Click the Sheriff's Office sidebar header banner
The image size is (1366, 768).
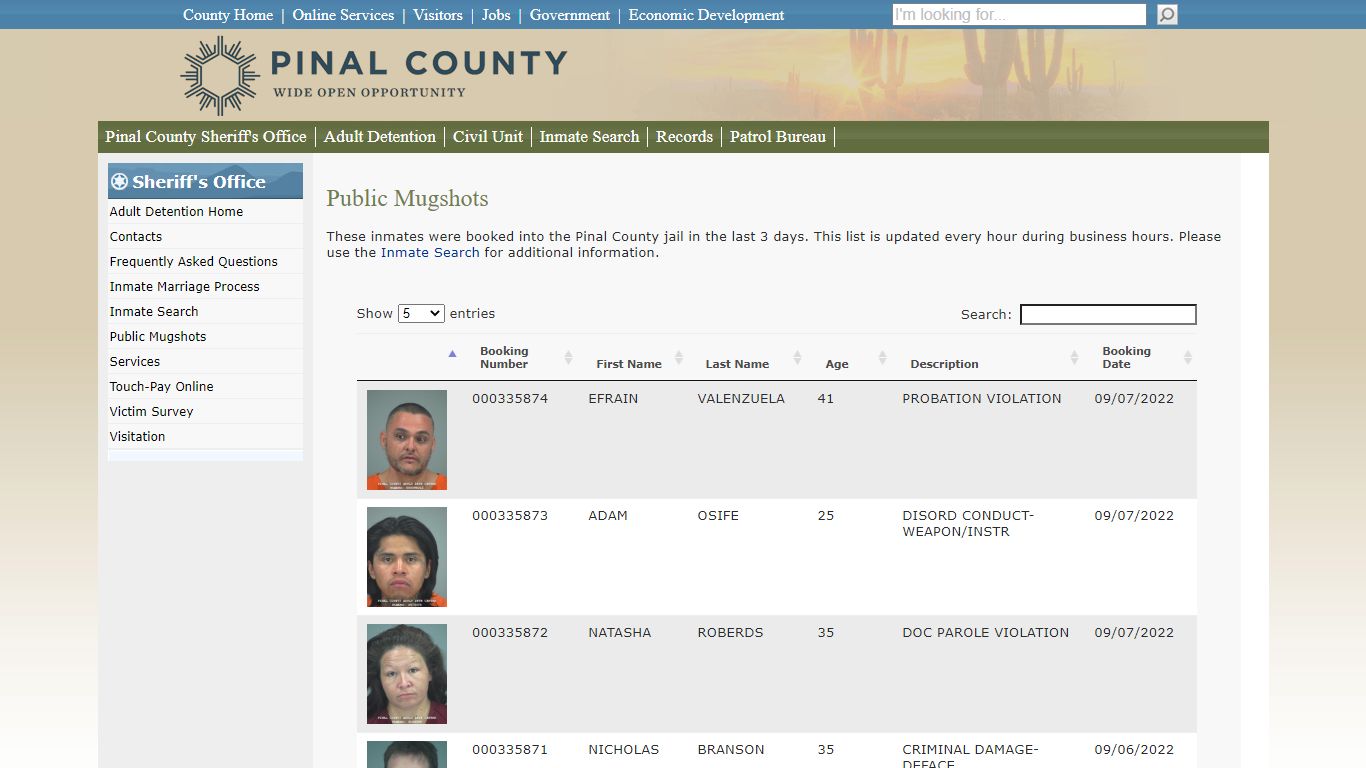coord(205,181)
